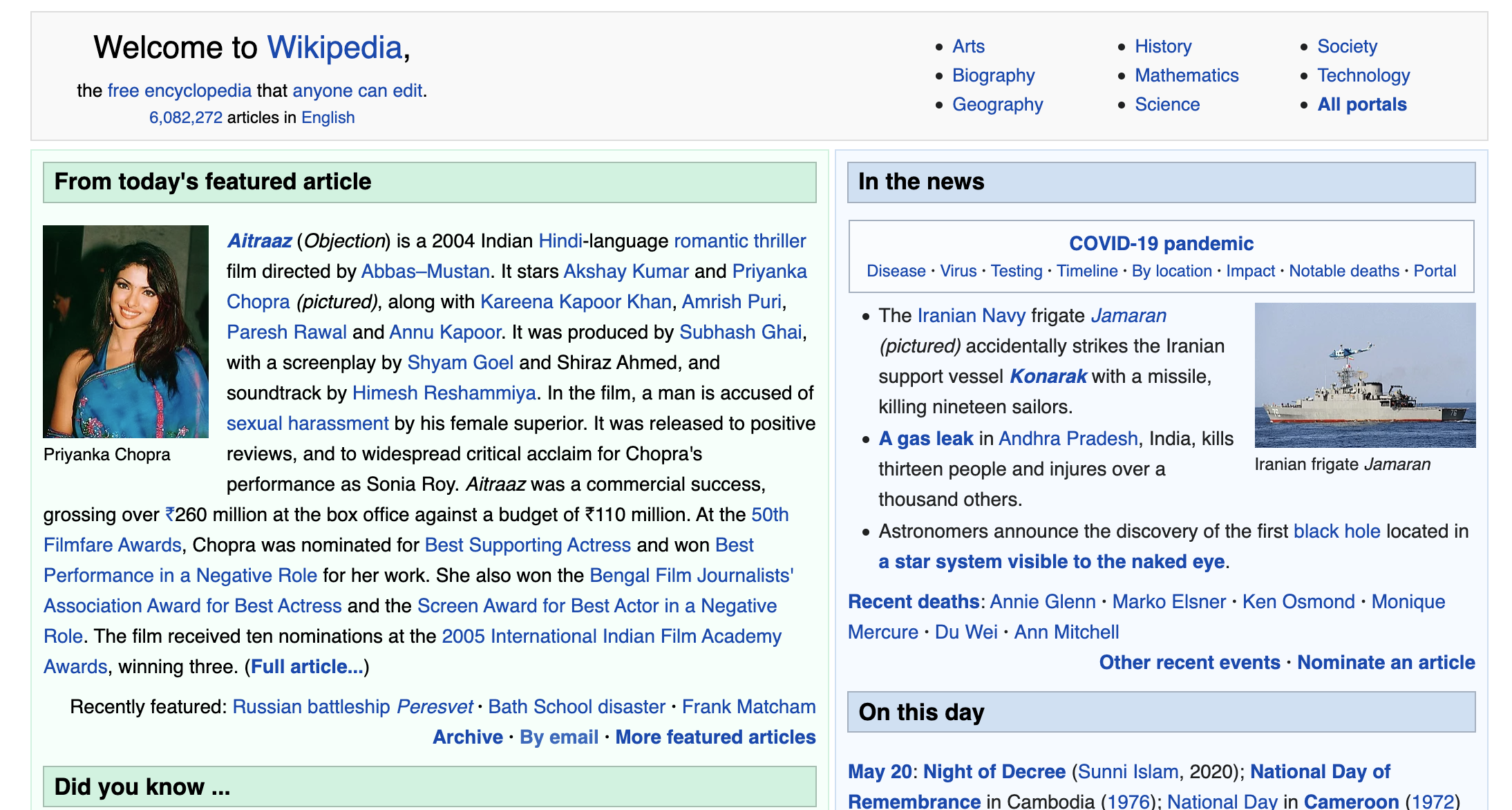This screenshot has width=1512, height=810.
Task: Follow the black hole link
Action: click(x=1336, y=531)
